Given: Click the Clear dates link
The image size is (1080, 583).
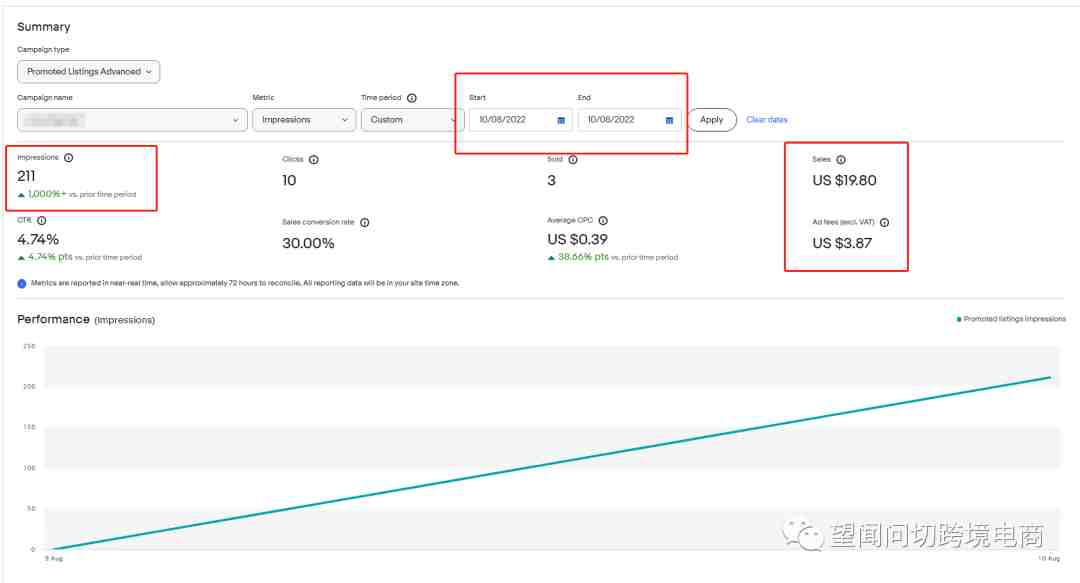Looking at the screenshot, I should (767, 120).
